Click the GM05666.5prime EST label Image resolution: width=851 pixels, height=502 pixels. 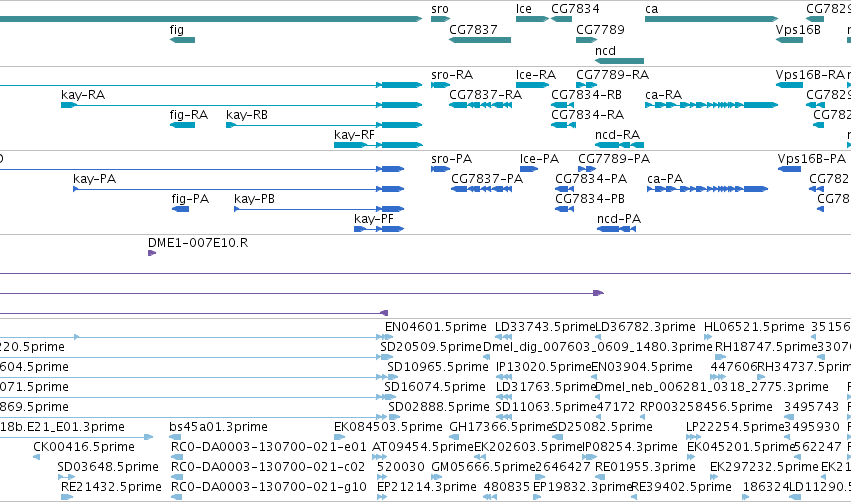pos(483,468)
